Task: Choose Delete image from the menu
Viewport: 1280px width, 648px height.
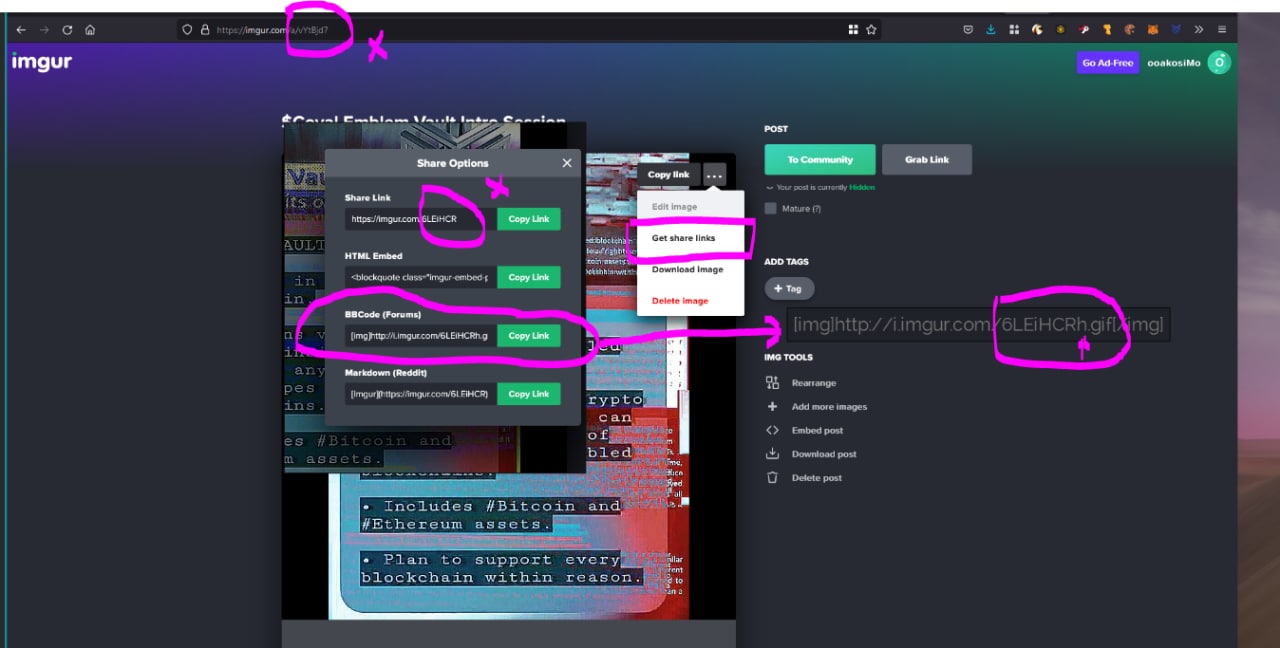Action: [x=680, y=301]
